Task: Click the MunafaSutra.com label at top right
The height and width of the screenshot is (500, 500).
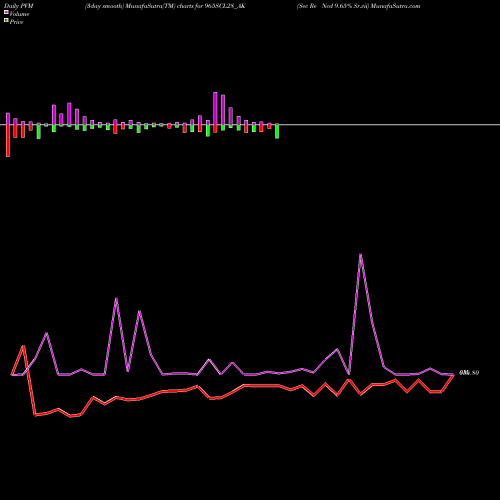Action: click(x=396, y=6)
